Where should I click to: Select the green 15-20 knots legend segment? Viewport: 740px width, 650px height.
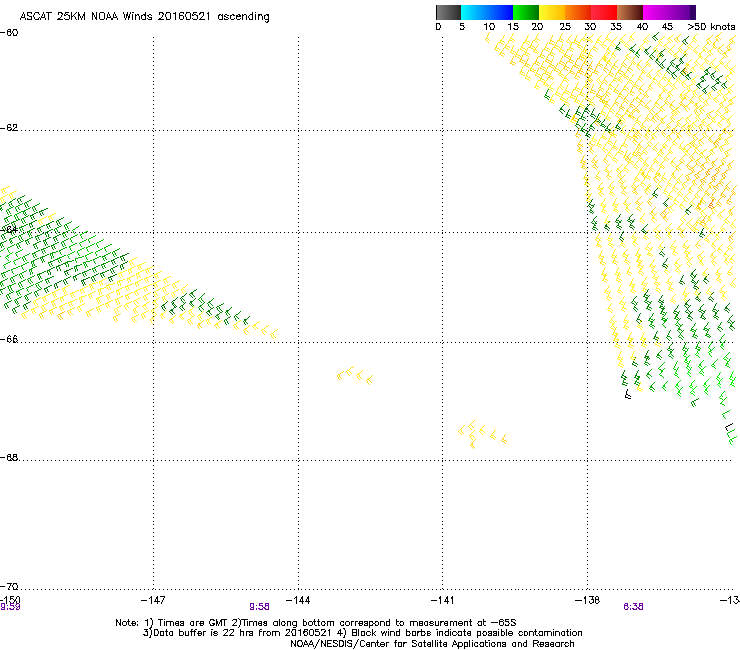point(526,12)
